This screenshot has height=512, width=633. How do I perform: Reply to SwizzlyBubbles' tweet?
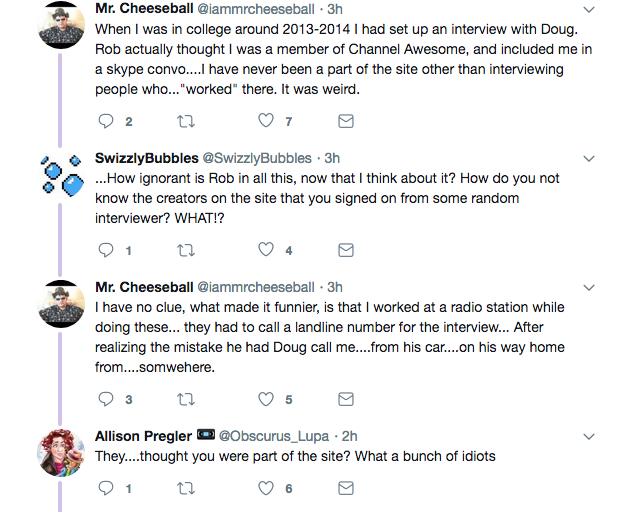[108, 250]
